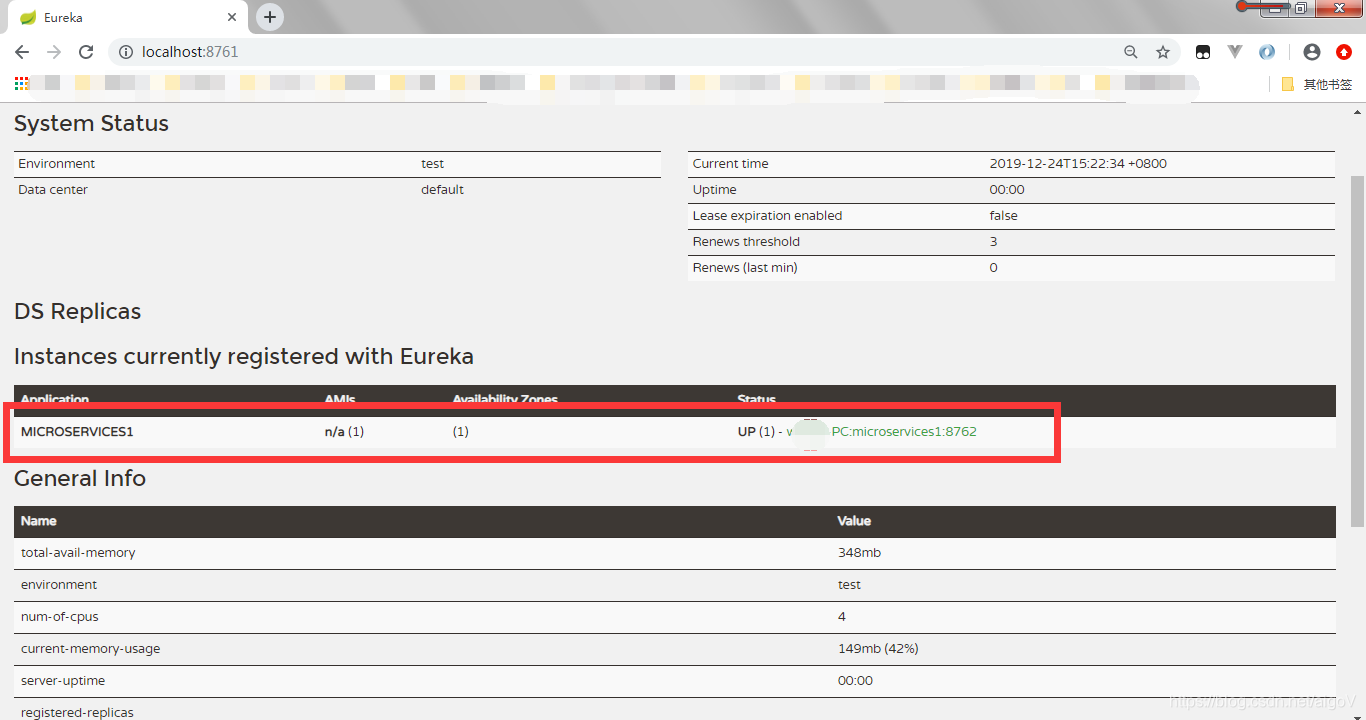
Task: Click the DS Replicas heading
Action: click(x=77, y=312)
